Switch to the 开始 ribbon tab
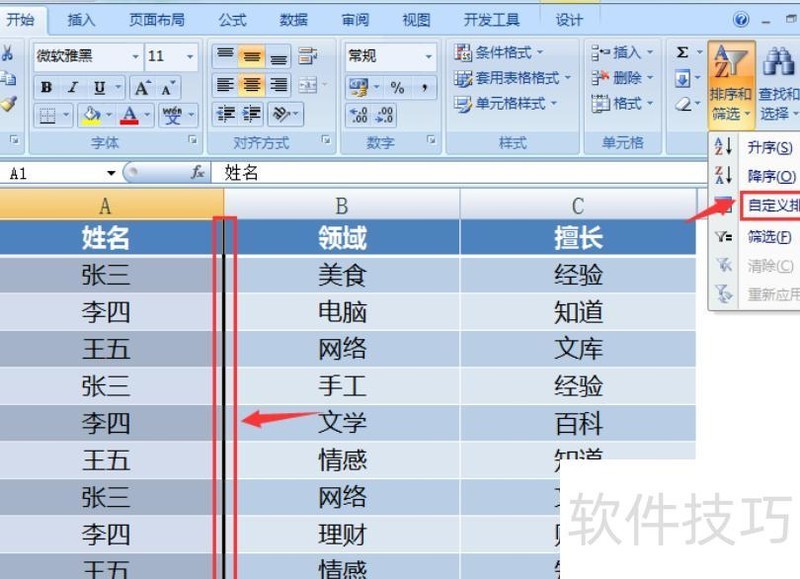800x579 pixels. click(20, 20)
